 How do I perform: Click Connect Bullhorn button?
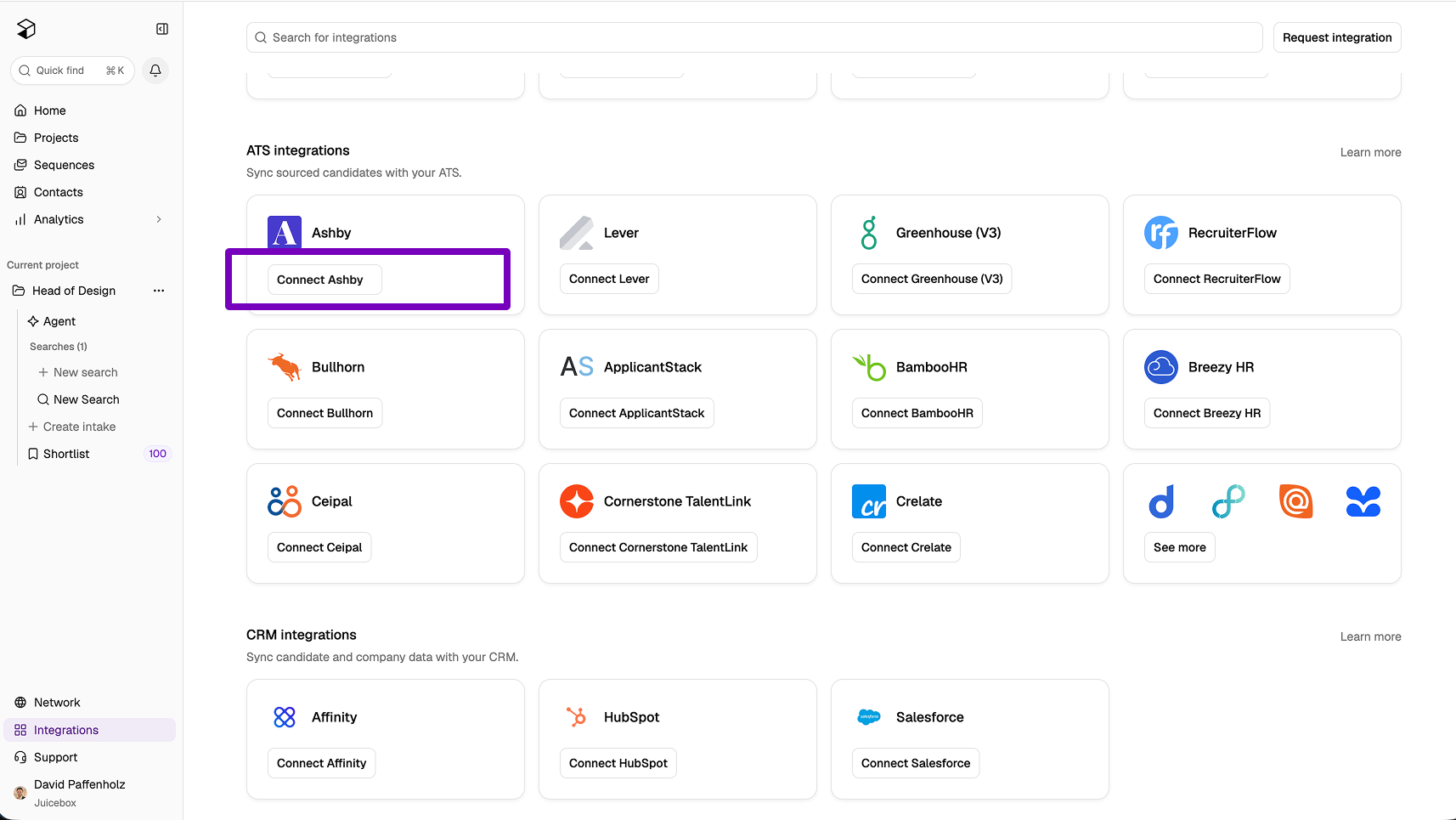(324, 413)
